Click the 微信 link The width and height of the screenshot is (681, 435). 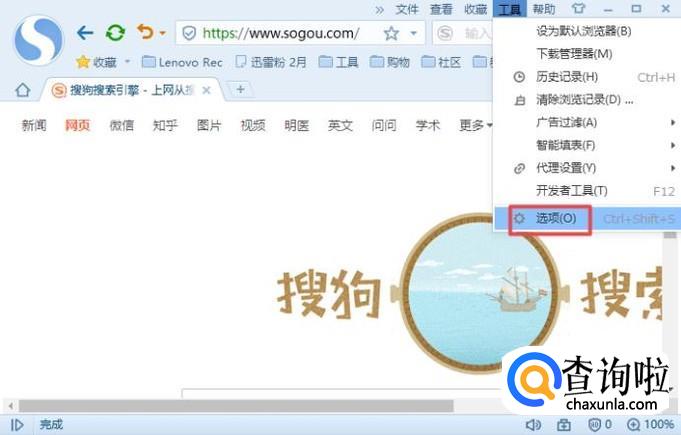(x=122, y=125)
